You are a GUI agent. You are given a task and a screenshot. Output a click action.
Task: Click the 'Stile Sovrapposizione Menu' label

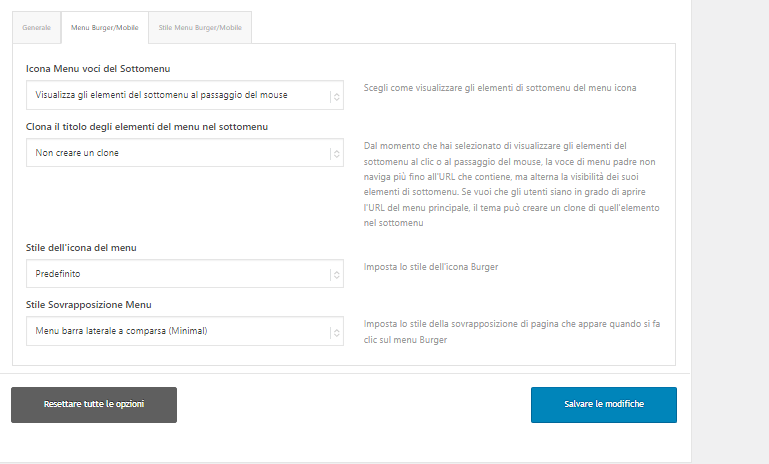pyautogui.click(x=89, y=305)
